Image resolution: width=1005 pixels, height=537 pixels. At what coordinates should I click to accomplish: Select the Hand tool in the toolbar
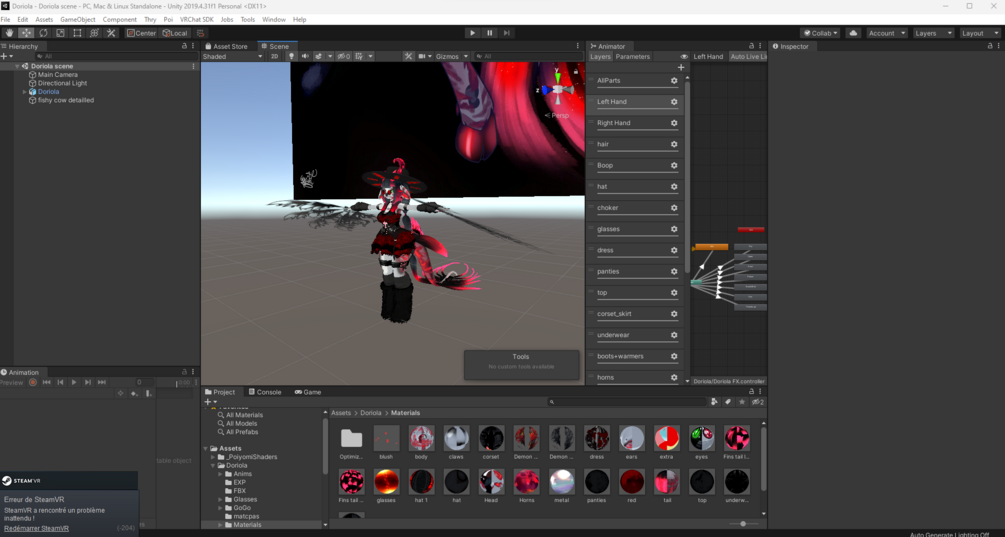pyautogui.click(x=9, y=33)
